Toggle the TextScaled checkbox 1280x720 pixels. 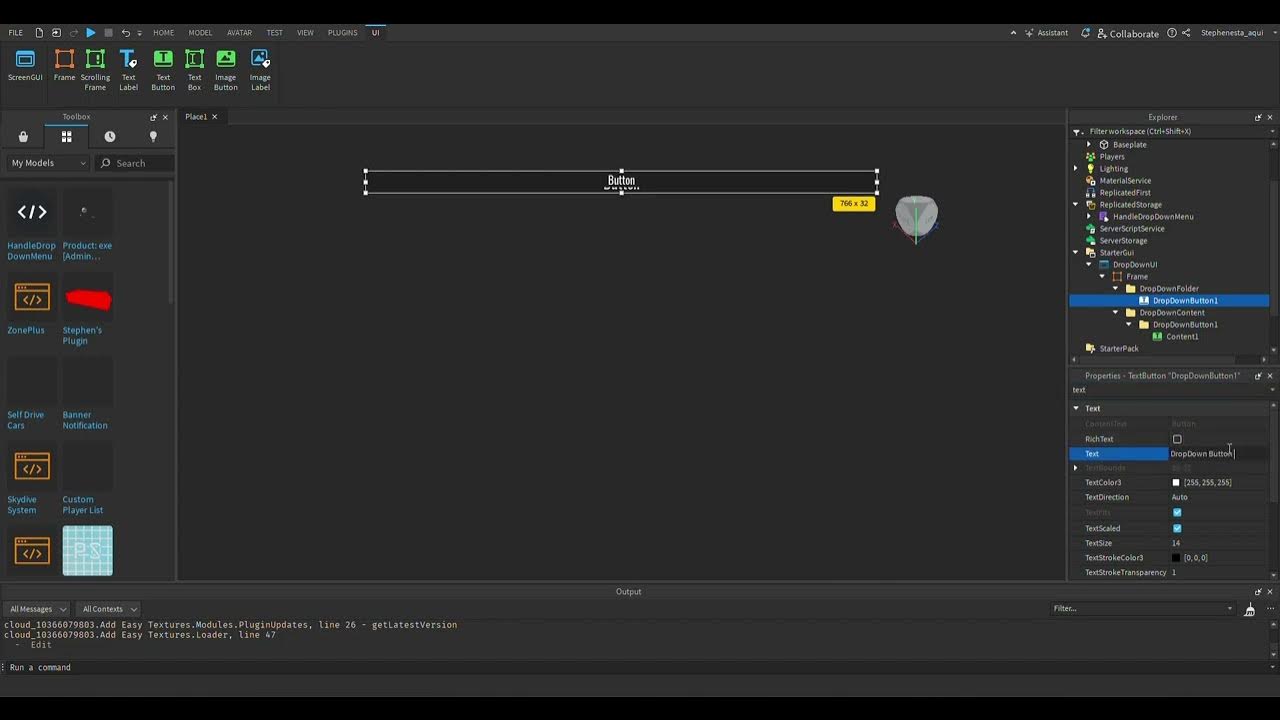[1177, 528]
